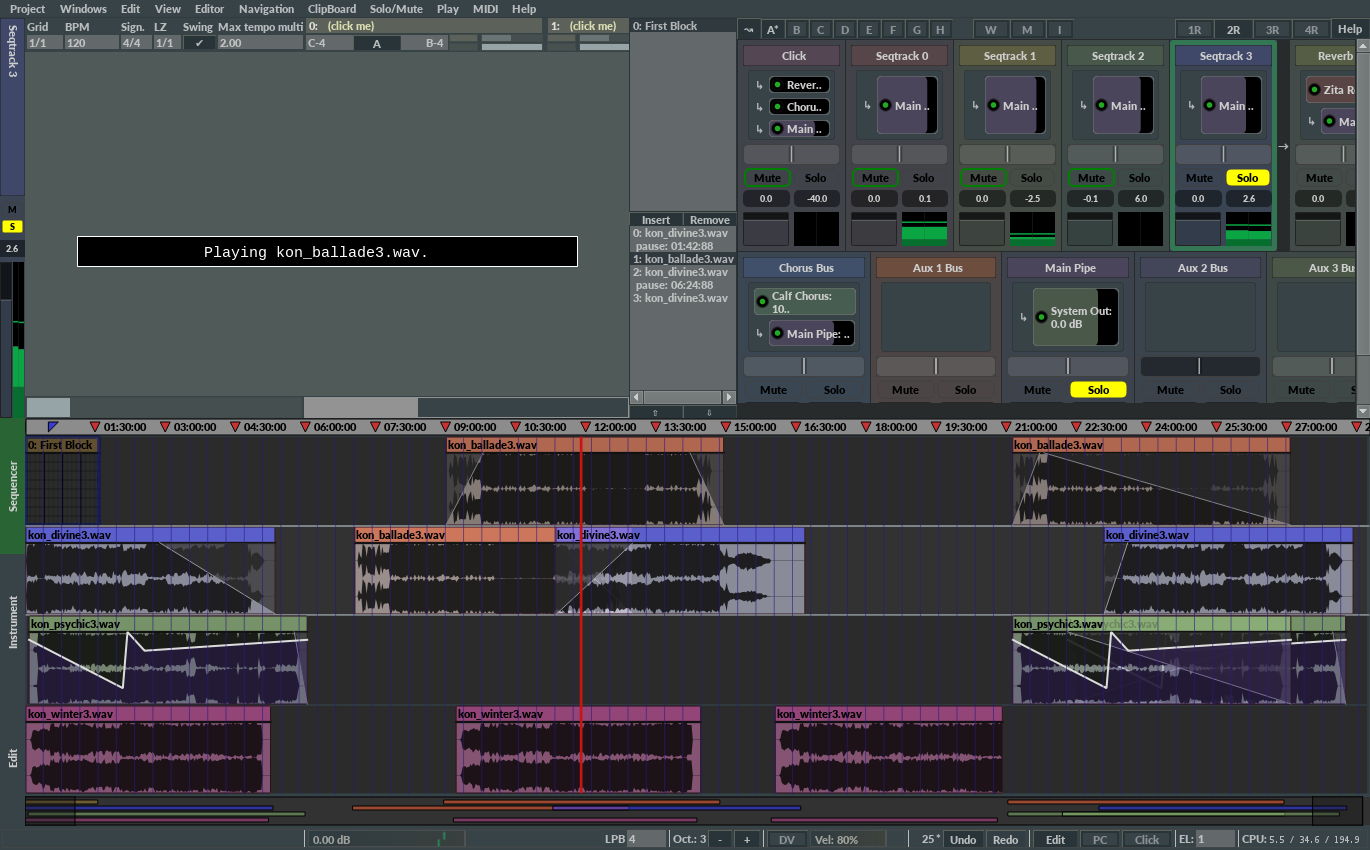Screen dimensions: 1370x850
Task: Click the Remove button in the playlist
Action: pyautogui.click(x=709, y=220)
